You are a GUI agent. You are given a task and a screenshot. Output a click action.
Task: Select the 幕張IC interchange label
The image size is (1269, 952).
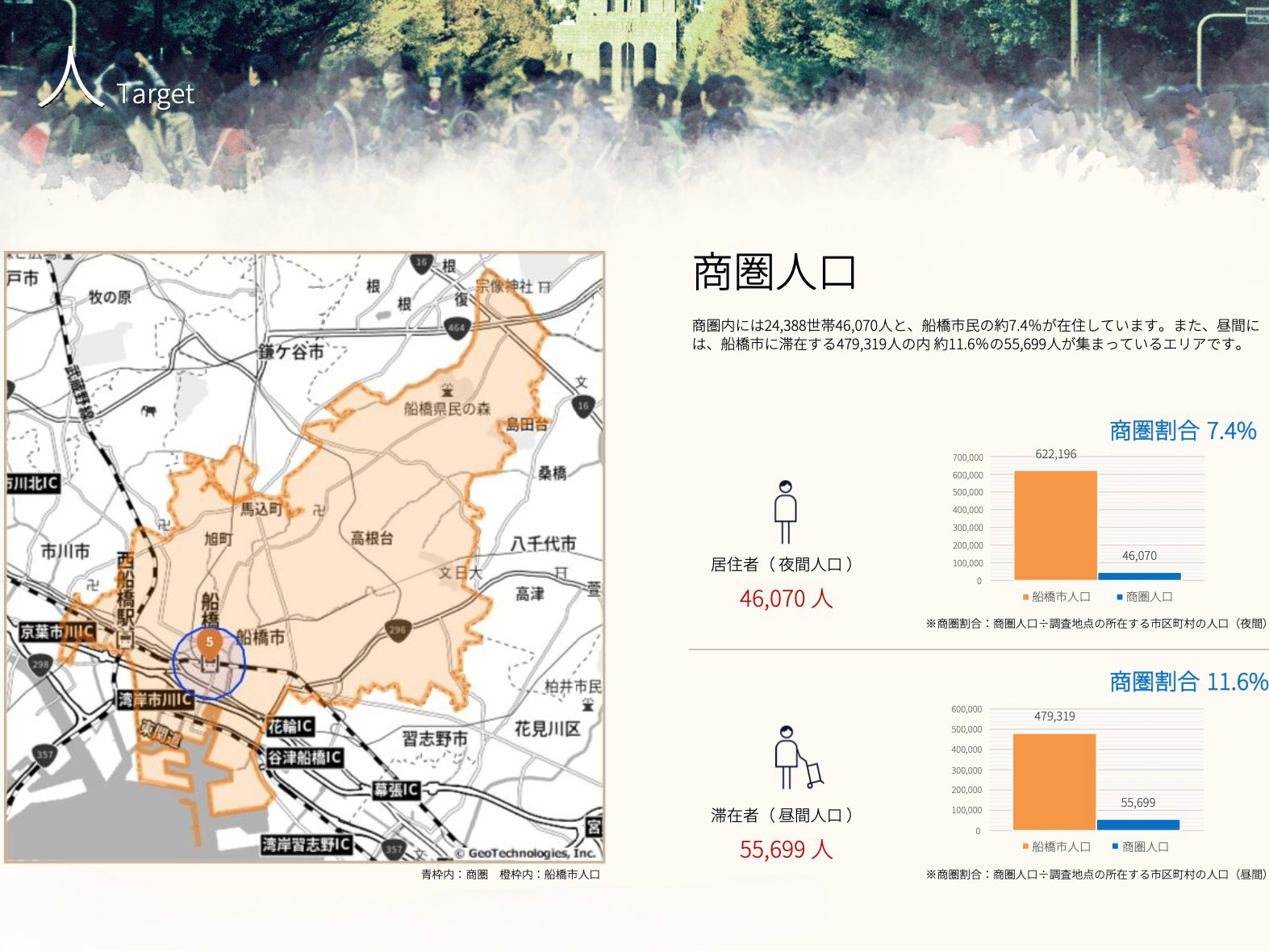395,790
